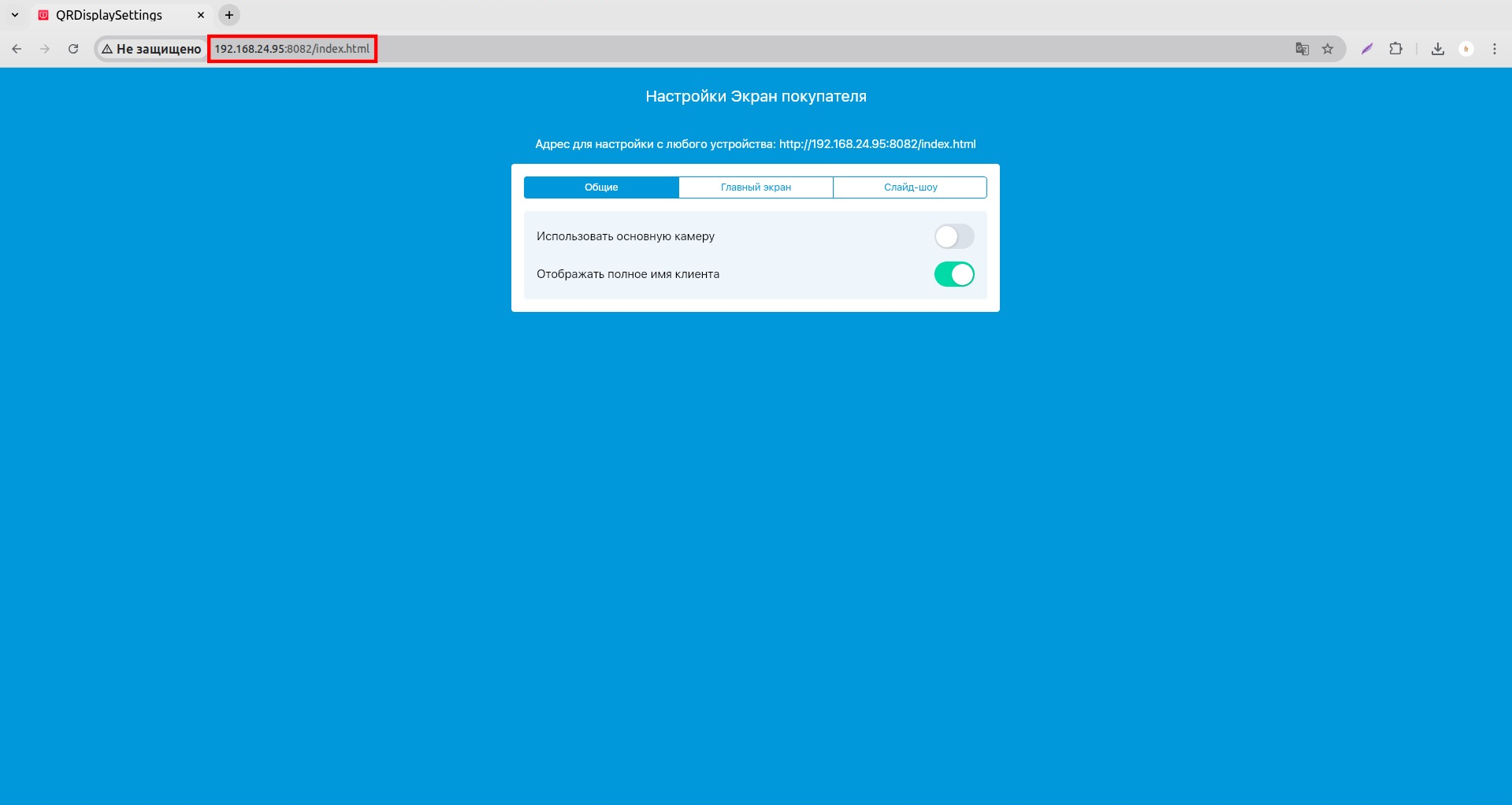The width and height of the screenshot is (1512, 805).
Task: Click the user profile avatar
Action: tap(1466, 49)
